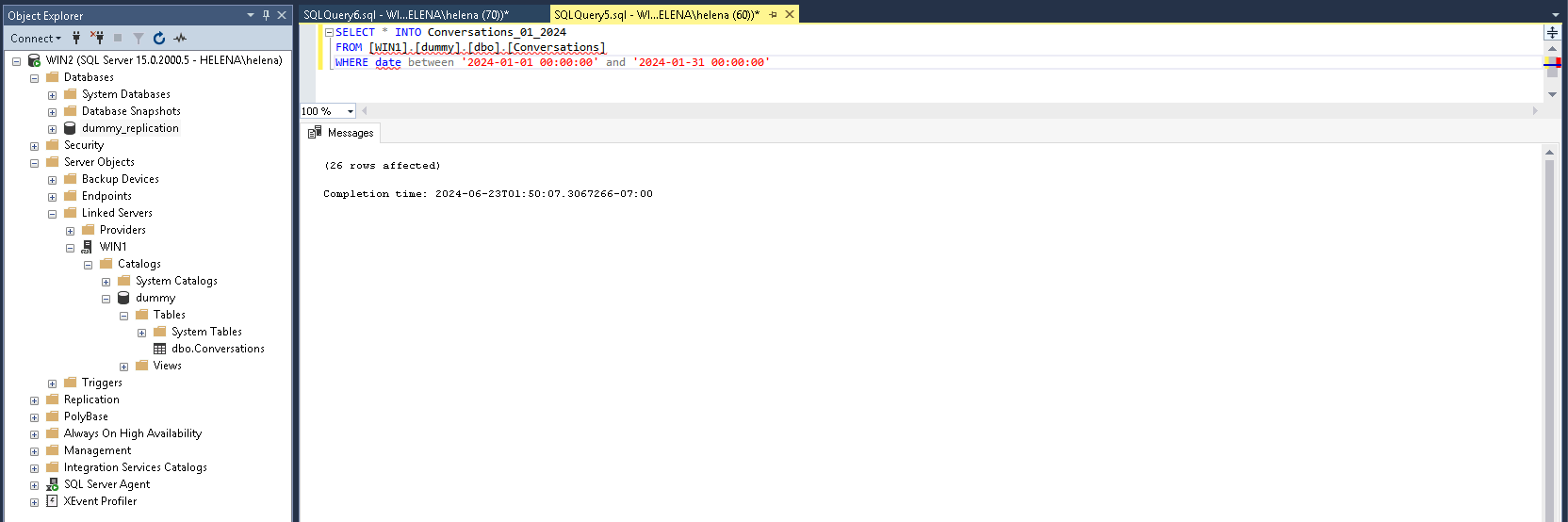Screen dimensions: 1568x522
Task: Open the Activity Monitor icon
Action: (180, 38)
